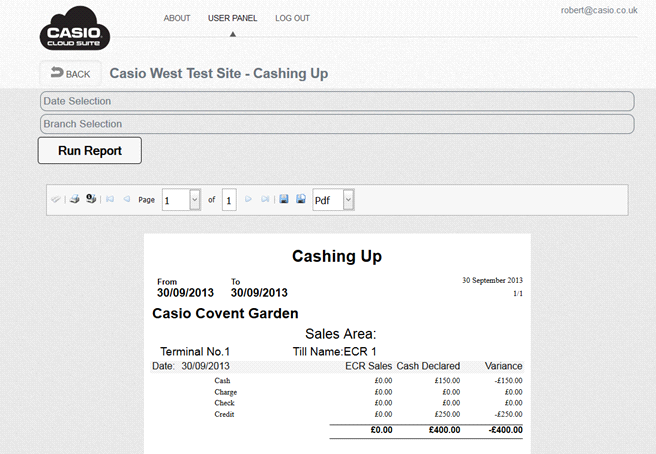Go back with the BACK button
Screen dimensions: 656x454
(x=70, y=74)
